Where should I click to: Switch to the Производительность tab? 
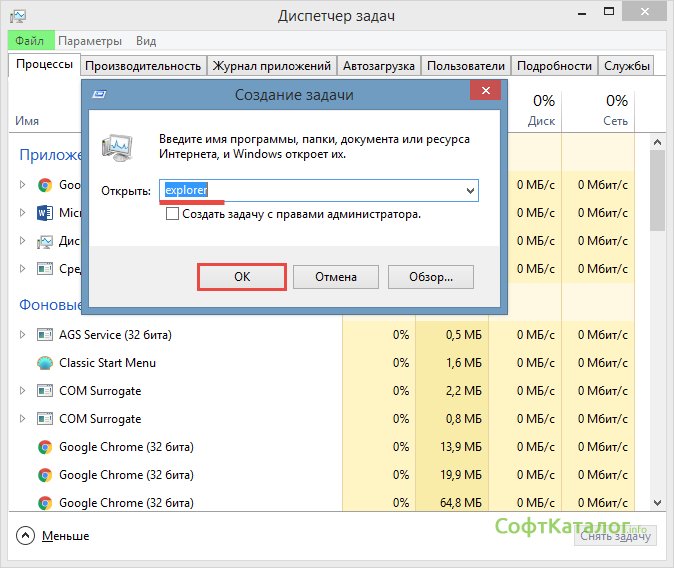143,66
